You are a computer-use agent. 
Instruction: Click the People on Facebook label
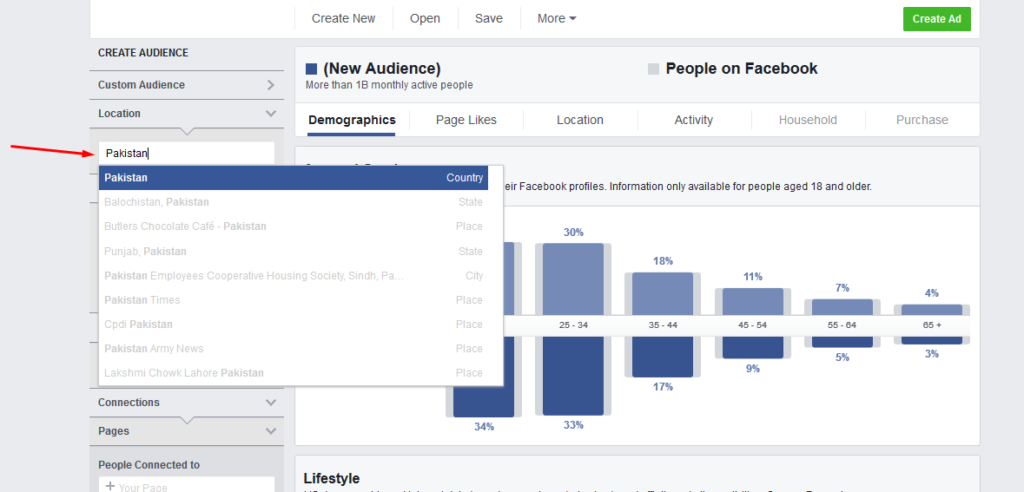click(741, 69)
